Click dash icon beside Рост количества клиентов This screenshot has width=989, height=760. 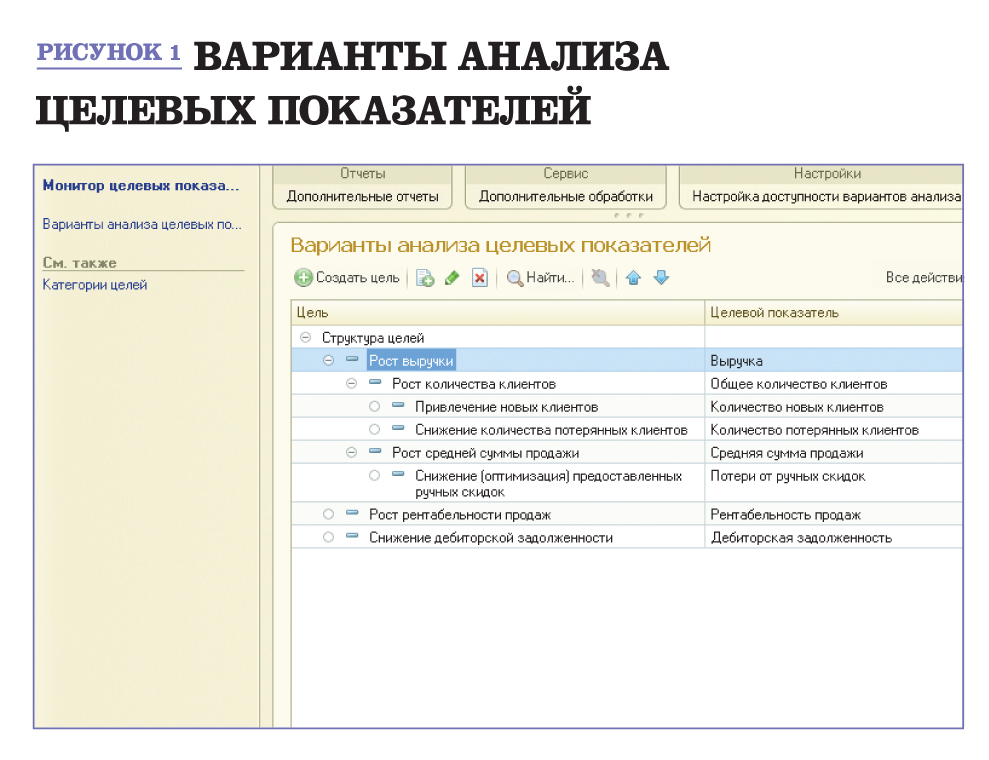pos(375,382)
